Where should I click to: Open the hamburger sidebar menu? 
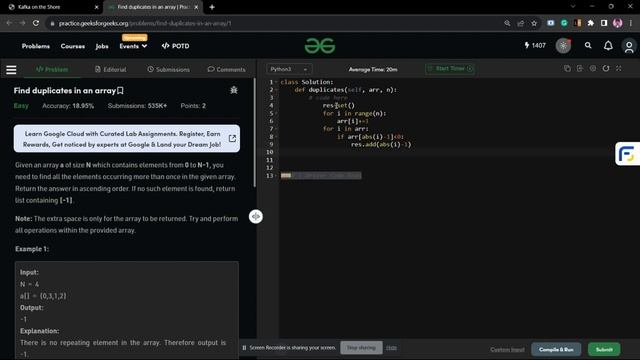[11, 70]
